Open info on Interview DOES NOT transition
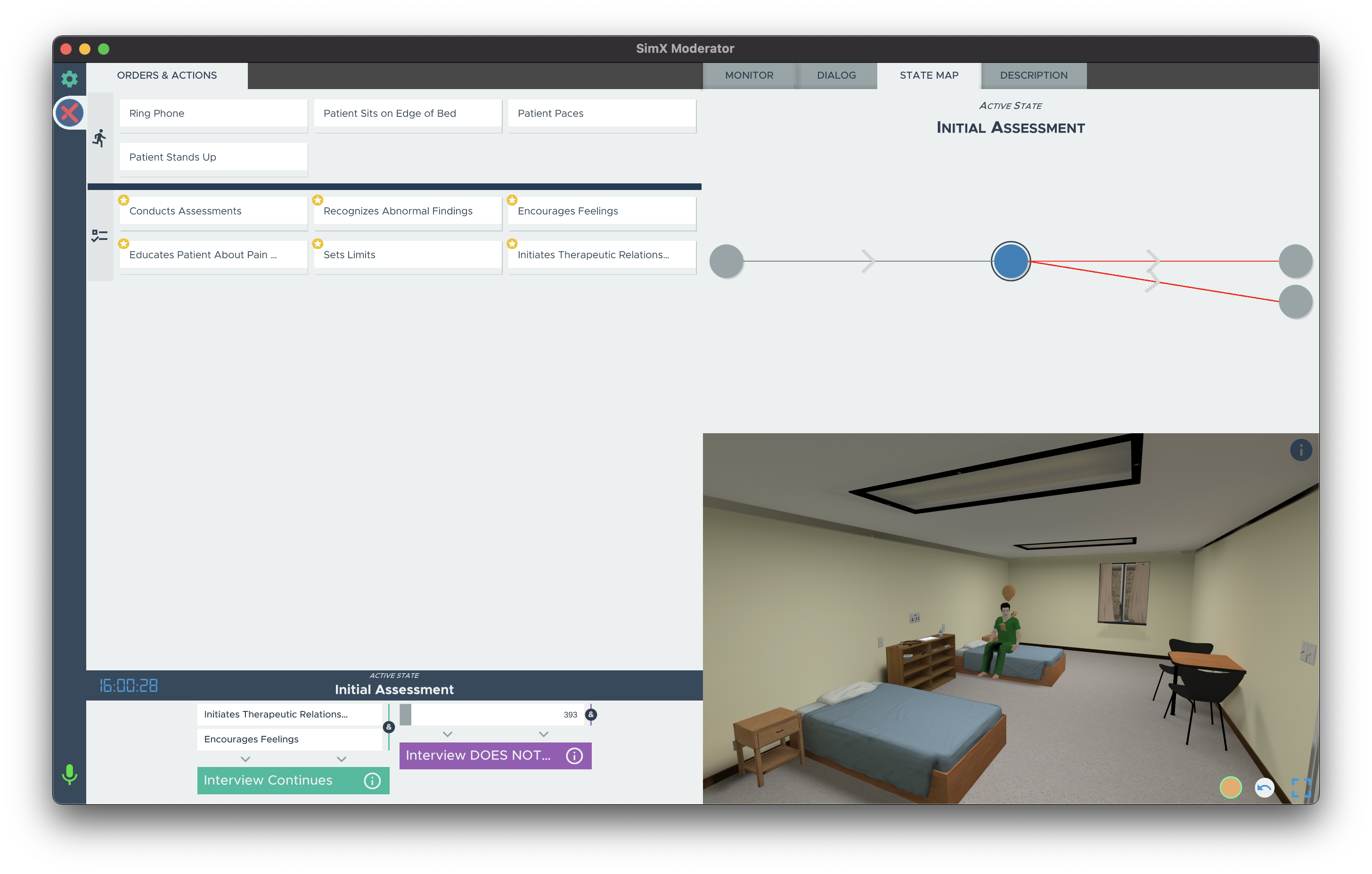Viewport: 1372px width, 874px height. pos(574,755)
